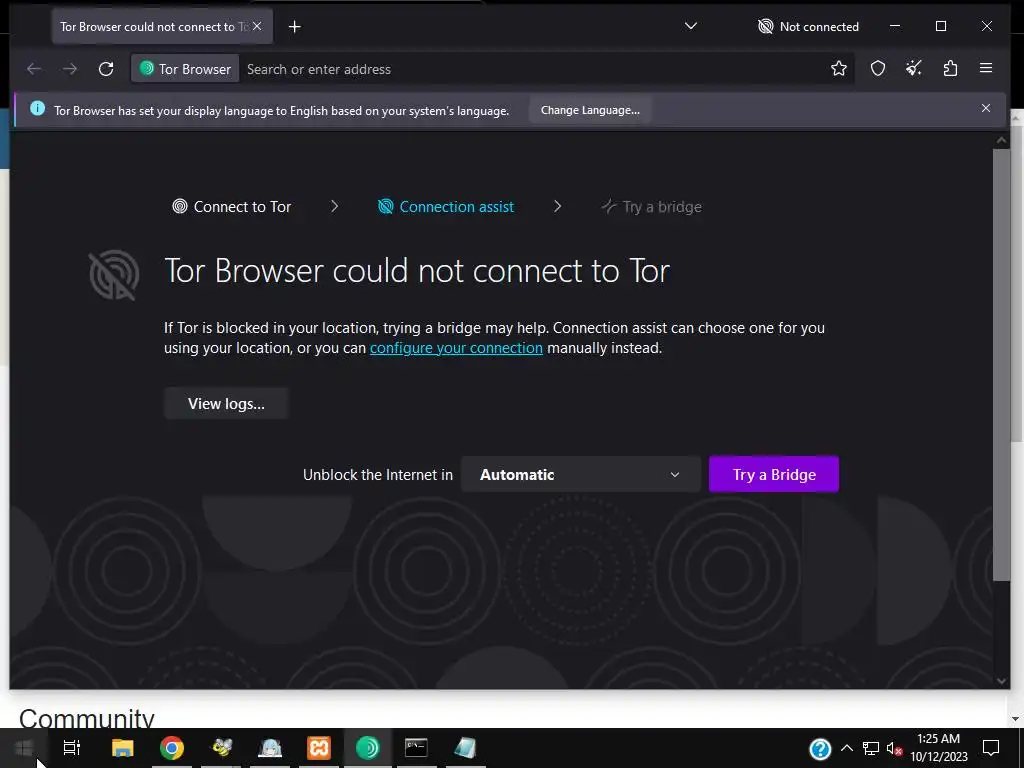Image resolution: width=1024 pixels, height=768 pixels.
Task: Bookmark this page with the star icon
Action: pyautogui.click(x=839, y=69)
